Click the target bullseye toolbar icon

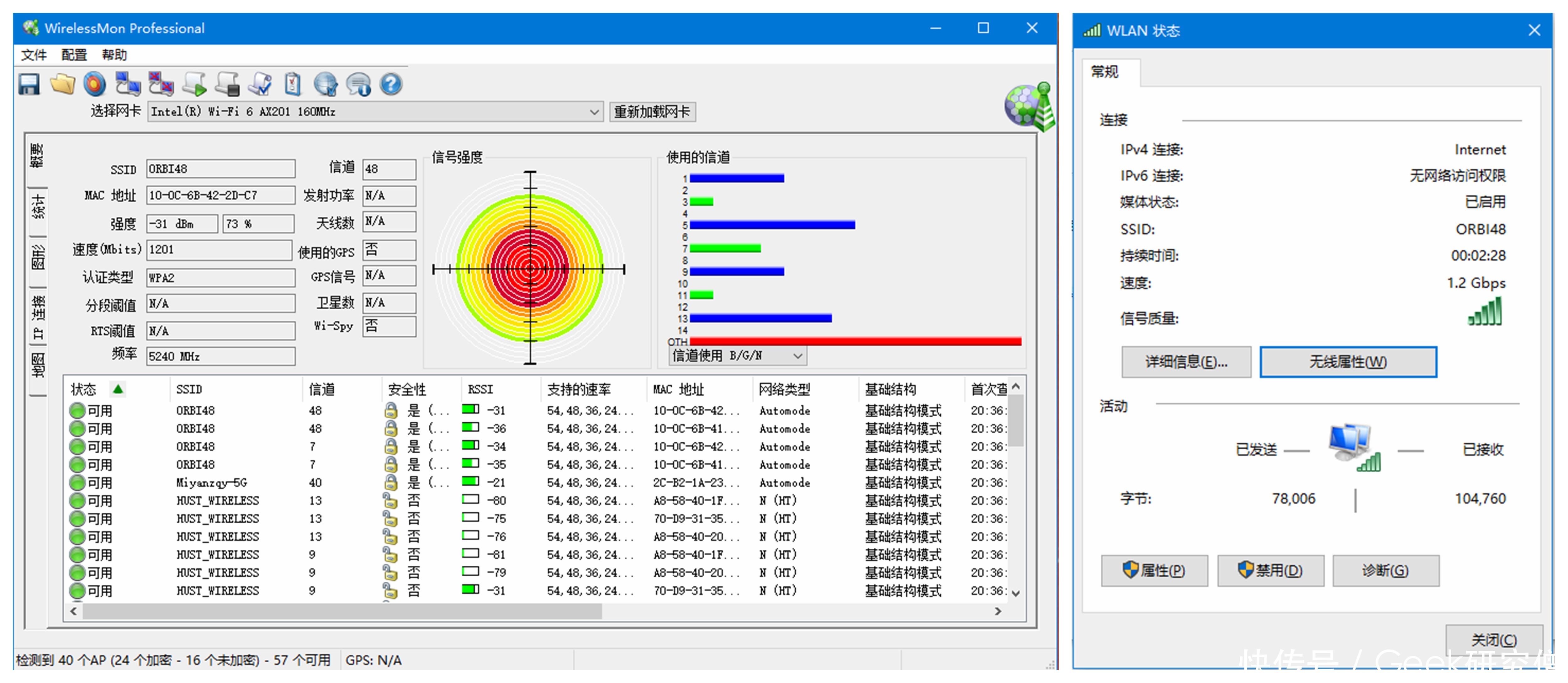(94, 84)
